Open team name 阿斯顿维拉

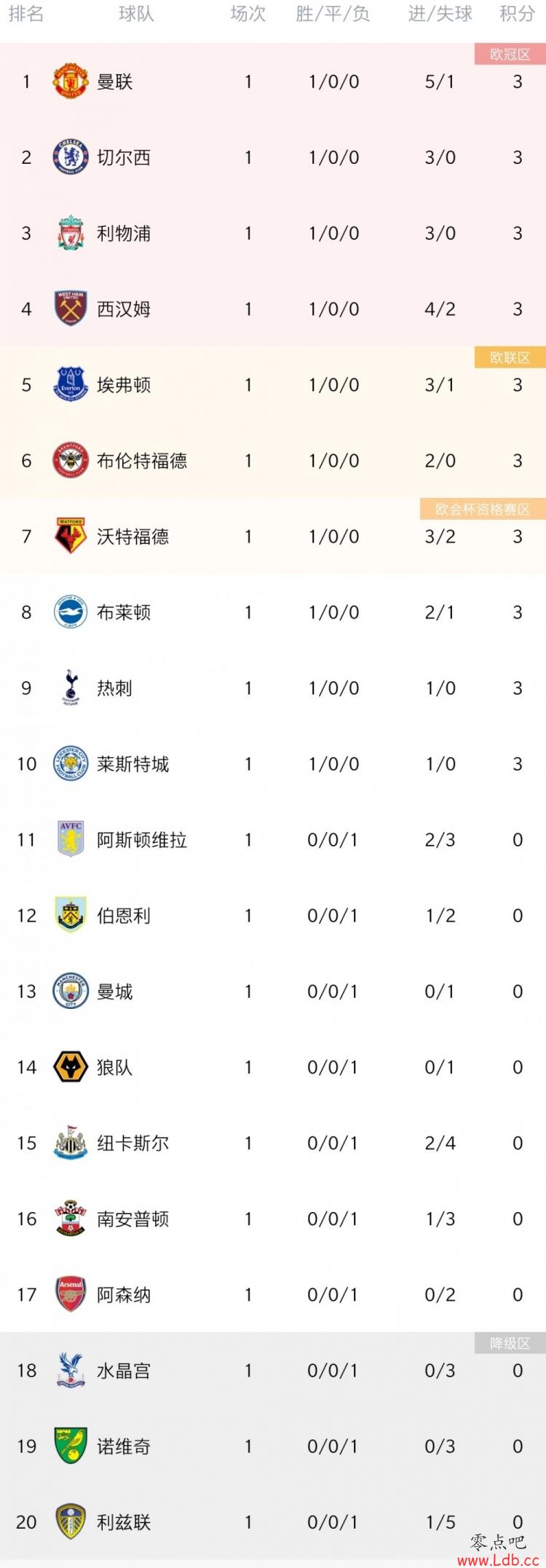pos(142,839)
